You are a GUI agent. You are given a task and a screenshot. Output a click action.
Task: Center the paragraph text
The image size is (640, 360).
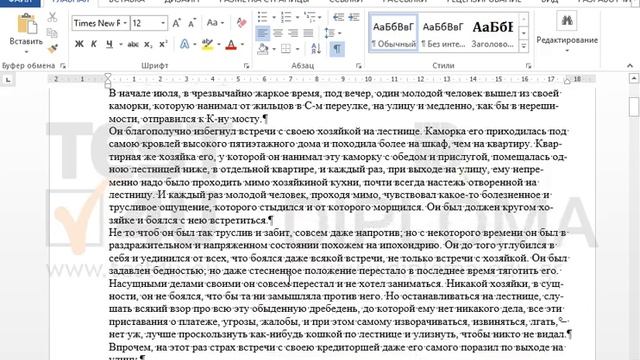(278, 33)
